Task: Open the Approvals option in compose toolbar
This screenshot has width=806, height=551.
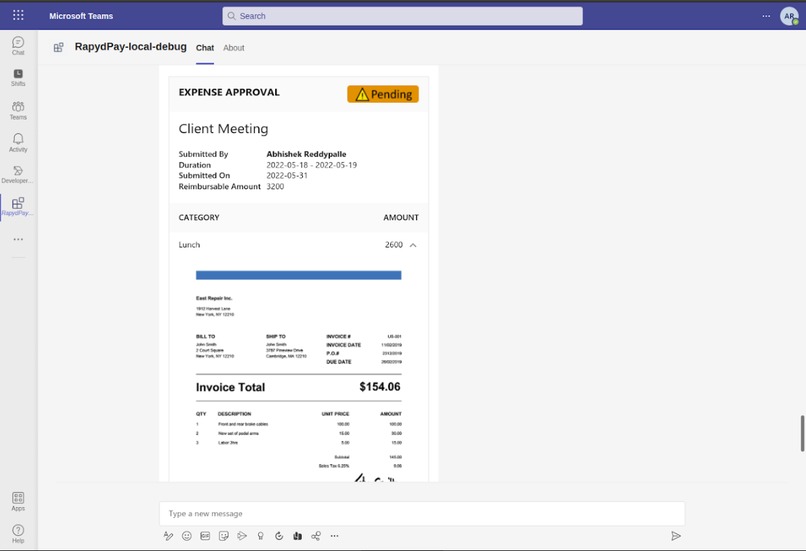Action: tap(279, 536)
